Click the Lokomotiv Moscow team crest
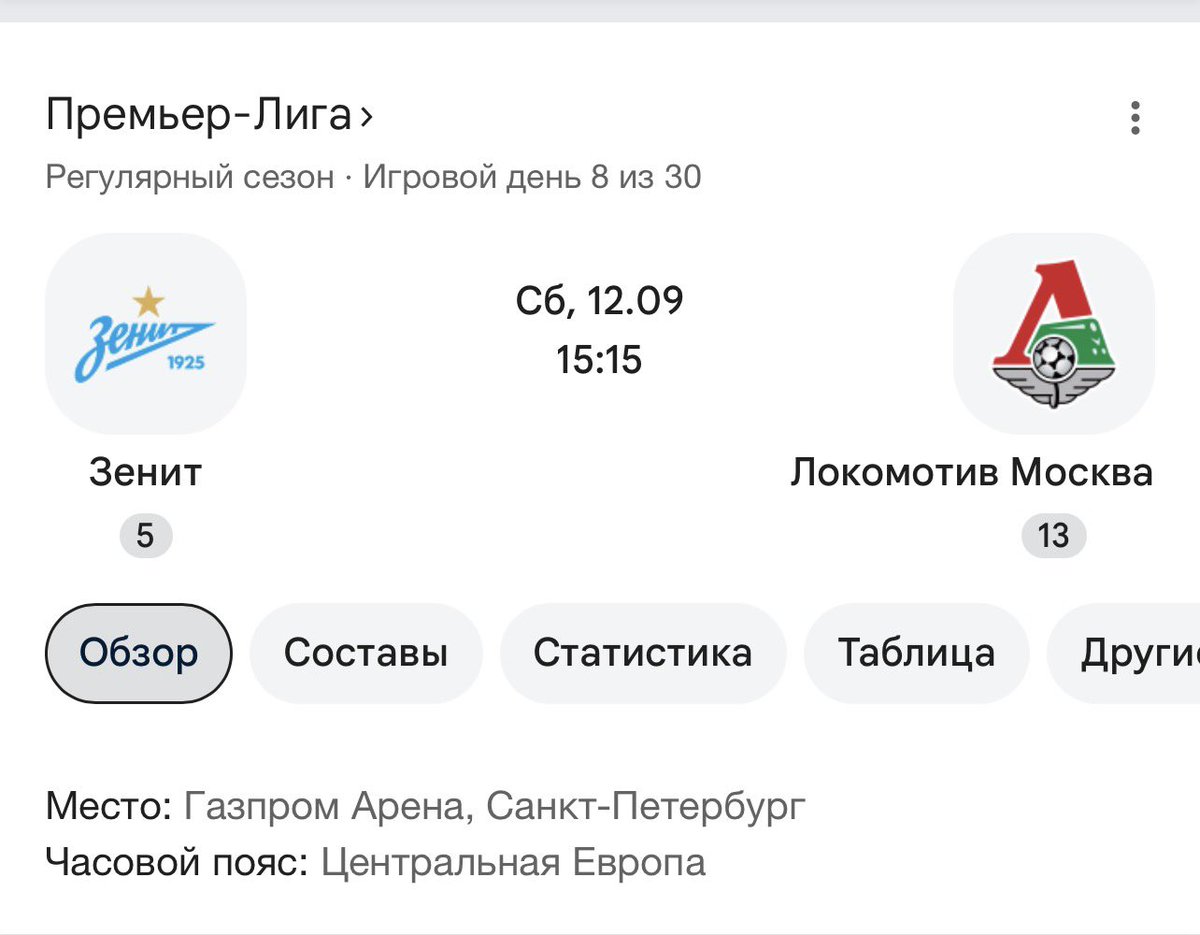 1053,333
